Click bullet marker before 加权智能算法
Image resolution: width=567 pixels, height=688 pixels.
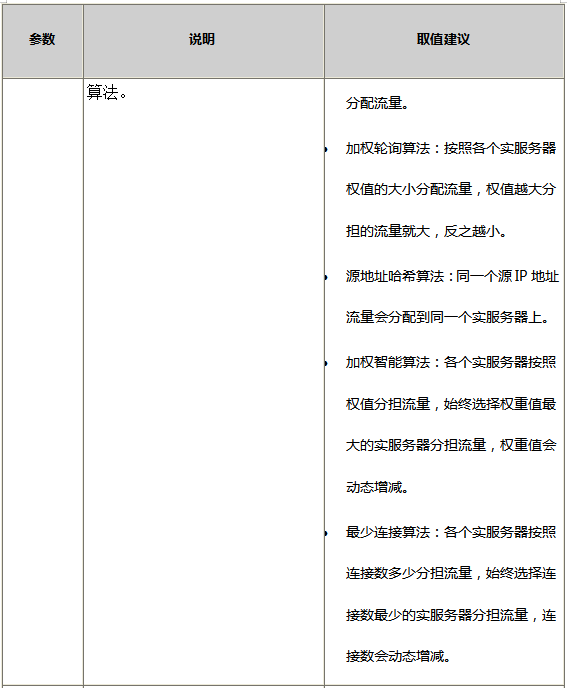coord(326,364)
